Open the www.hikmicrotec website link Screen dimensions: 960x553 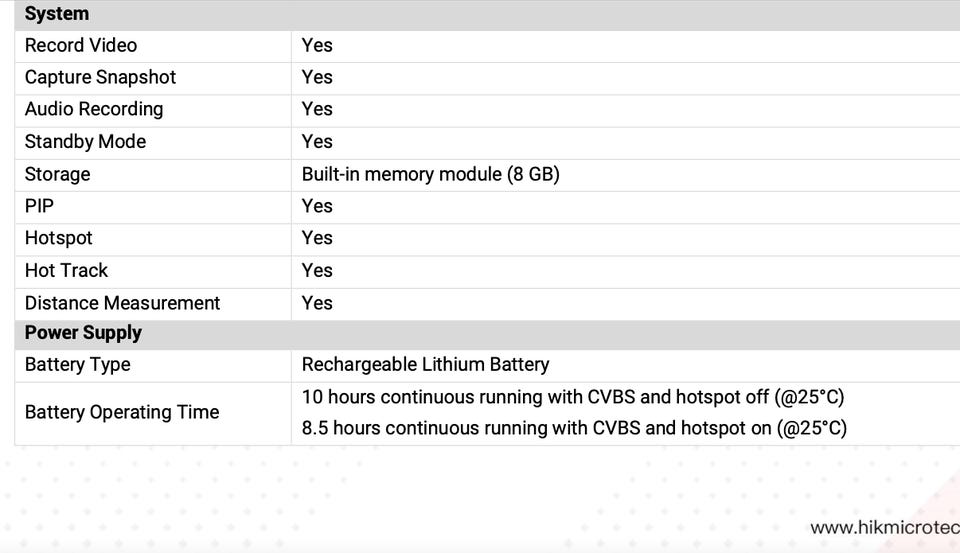click(884, 527)
